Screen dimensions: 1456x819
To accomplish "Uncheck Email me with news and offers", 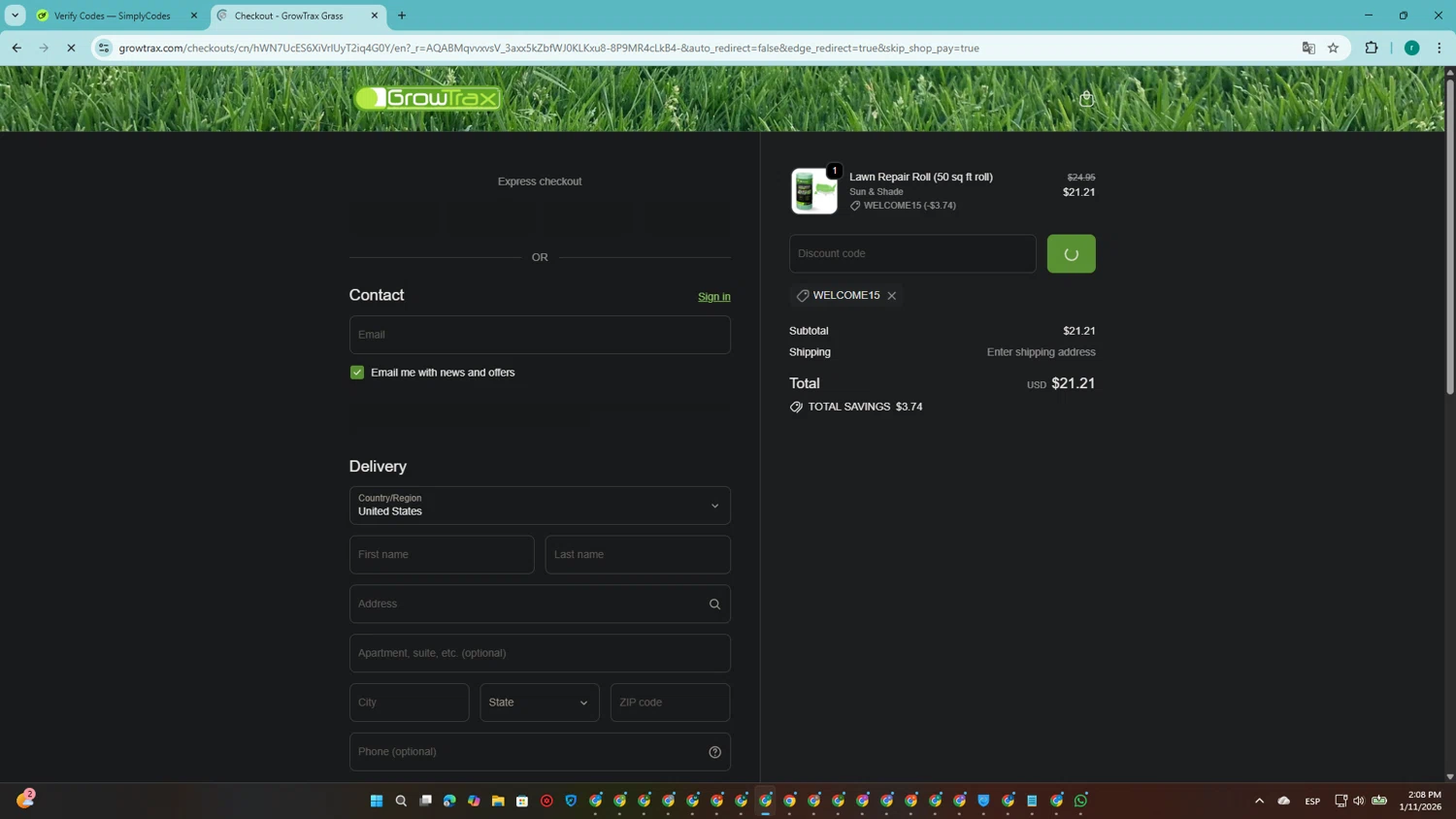I will pyautogui.click(x=357, y=373).
